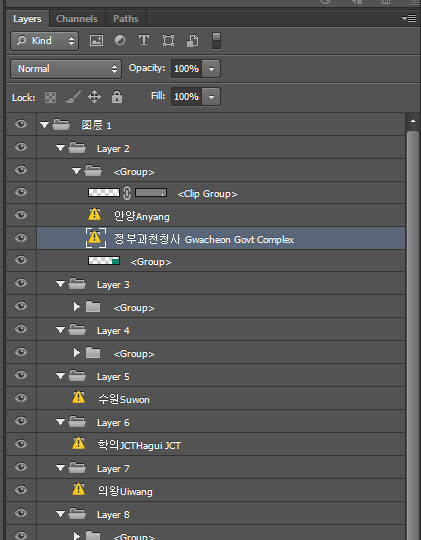Hide Gwacheon Govt Complex layer

(x=21, y=238)
